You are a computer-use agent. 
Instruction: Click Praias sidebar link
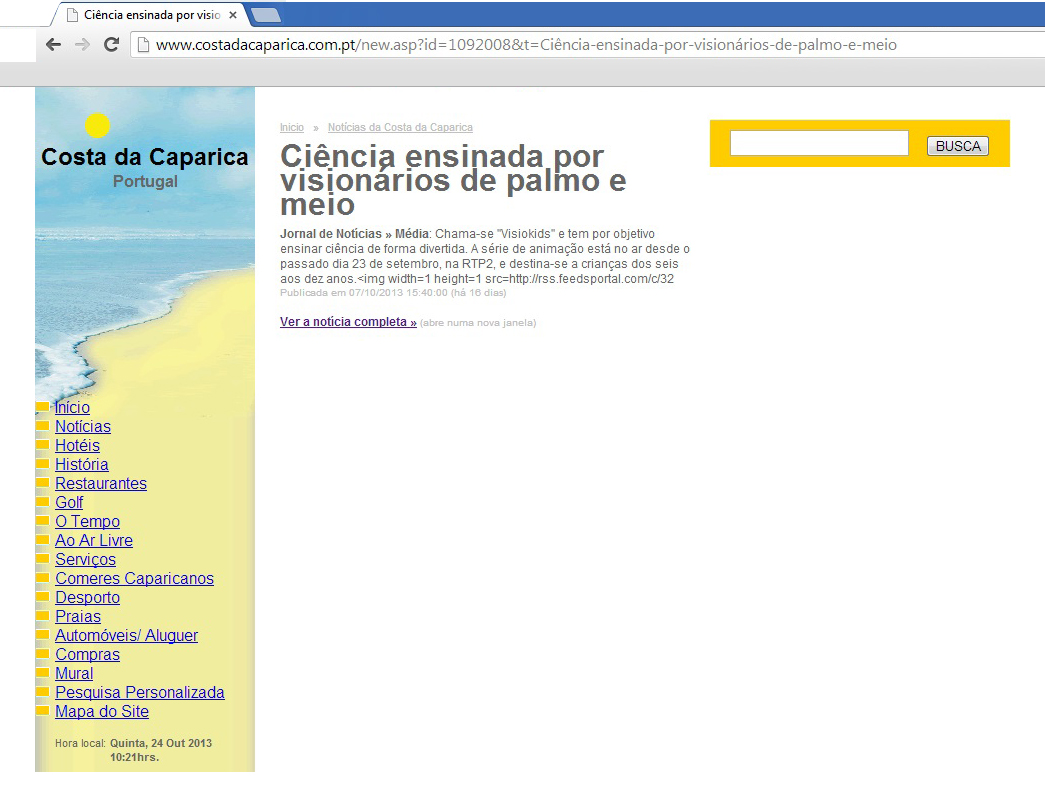coord(78,617)
